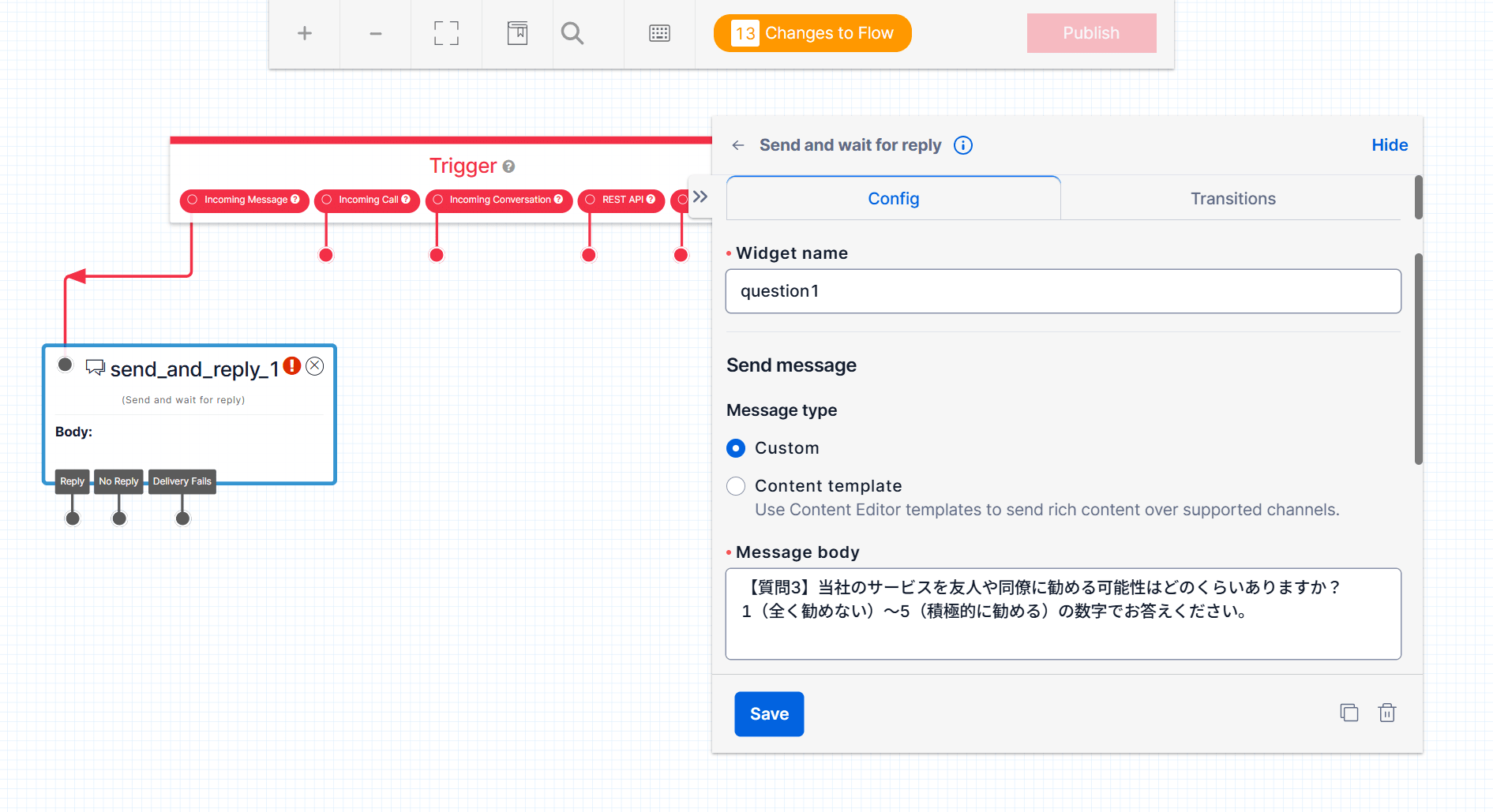Click the message bubble icon on widget
Viewport: 1493px width, 812px height.
[95, 368]
